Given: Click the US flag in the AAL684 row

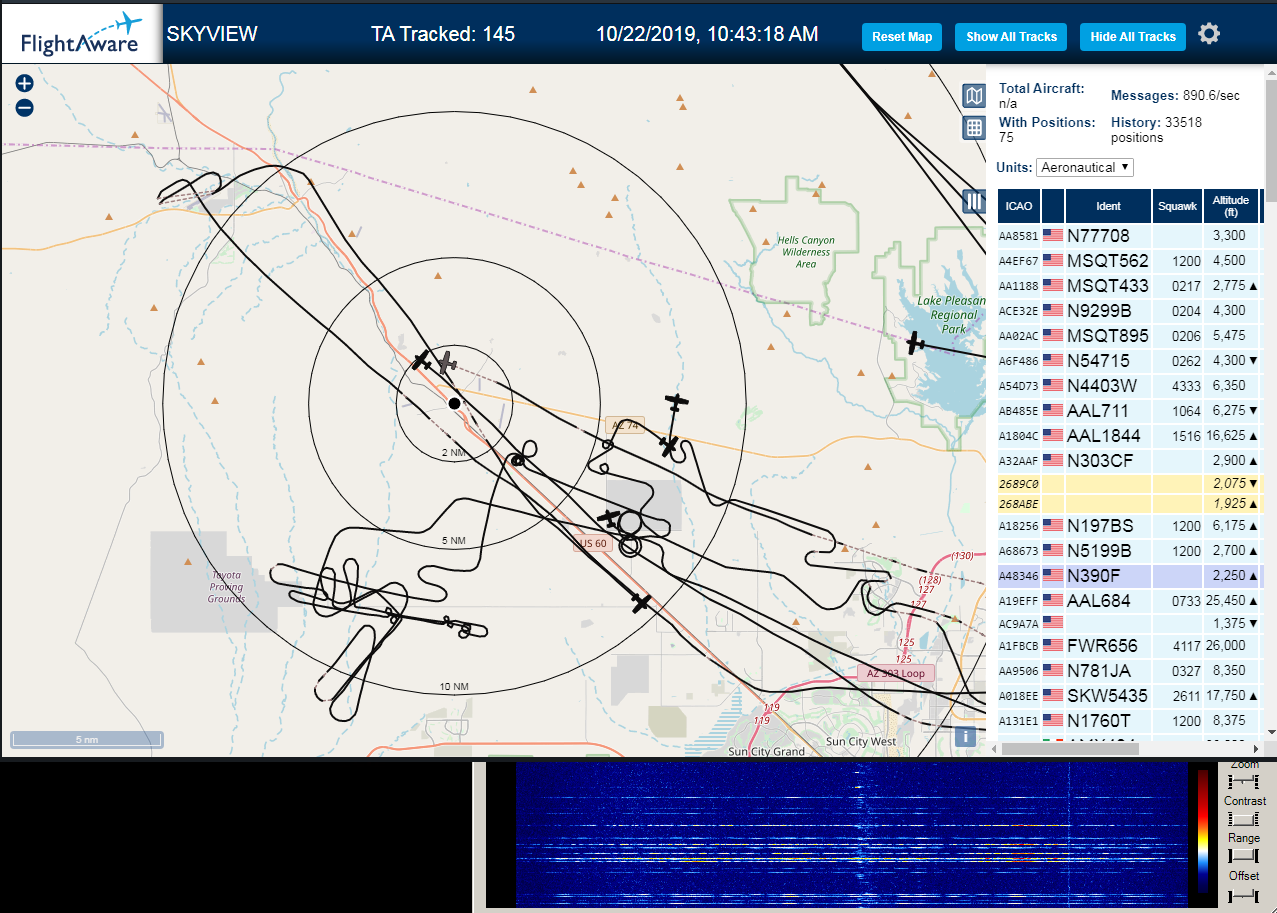Looking at the screenshot, I should coord(1052,601).
